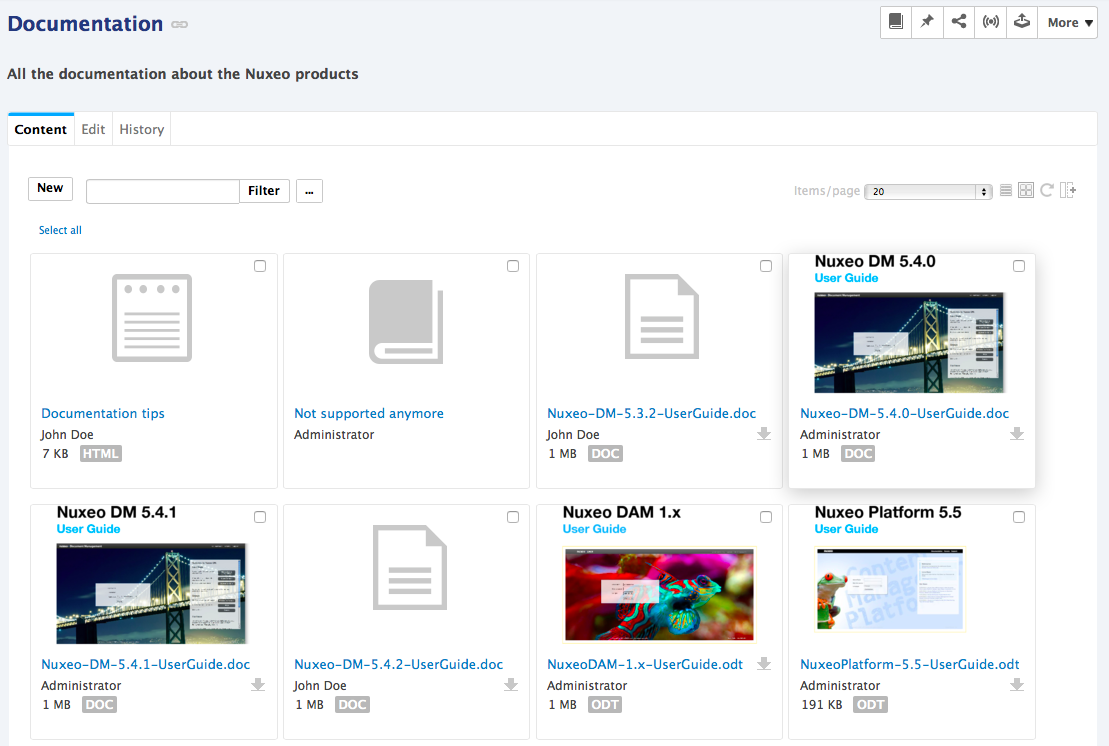The width and height of the screenshot is (1109, 746).
Task: Download NuxeoDAM-1.x-UserGuide.odt via arrow icon
Action: (764, 663)
